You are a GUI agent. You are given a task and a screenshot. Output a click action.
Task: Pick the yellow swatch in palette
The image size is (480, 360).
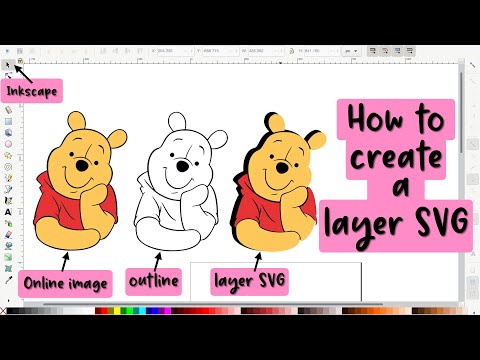117,311
